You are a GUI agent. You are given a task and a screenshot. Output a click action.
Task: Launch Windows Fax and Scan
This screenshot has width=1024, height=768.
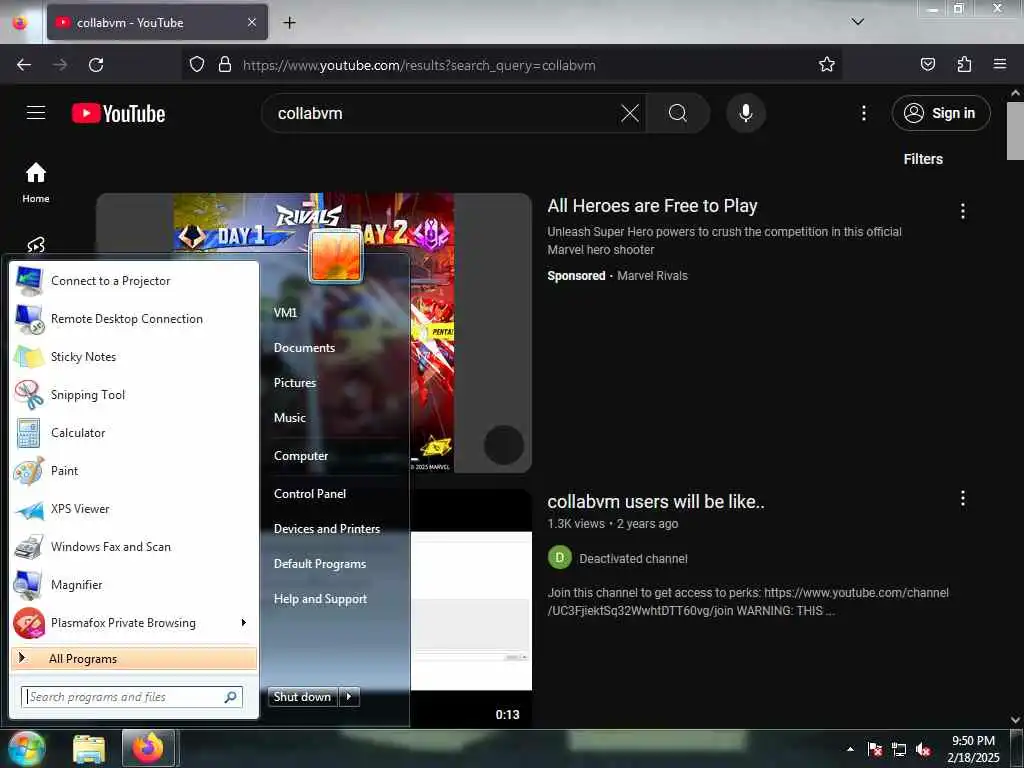click(134, 547)
